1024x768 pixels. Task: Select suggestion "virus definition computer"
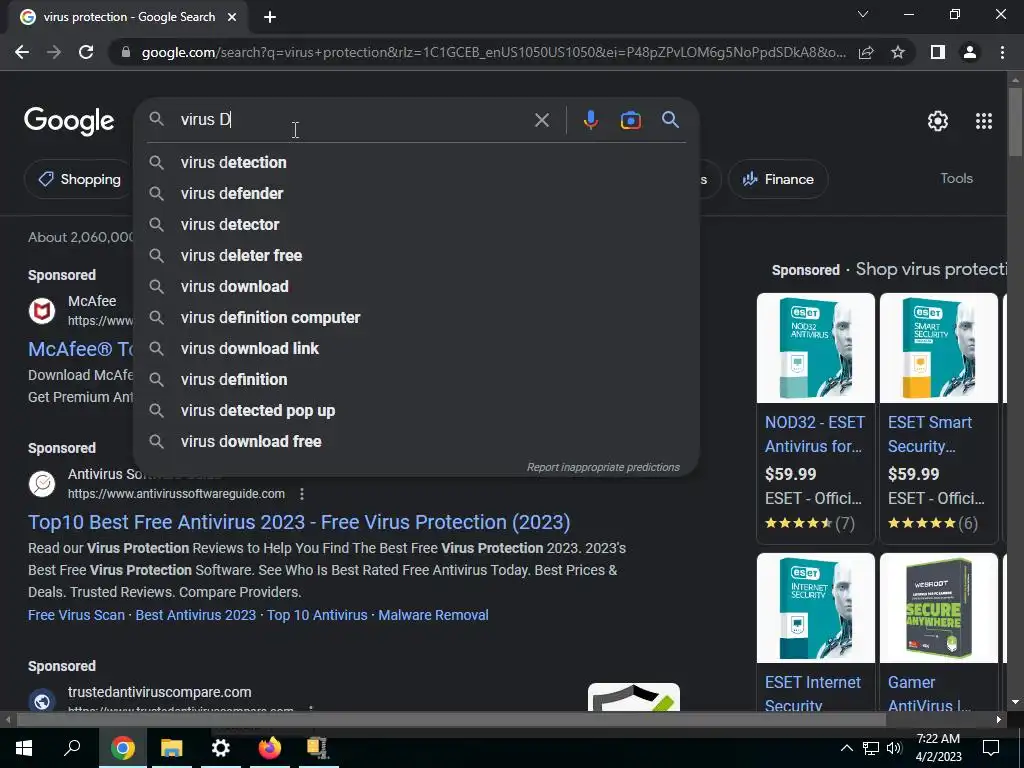[416, 317]
